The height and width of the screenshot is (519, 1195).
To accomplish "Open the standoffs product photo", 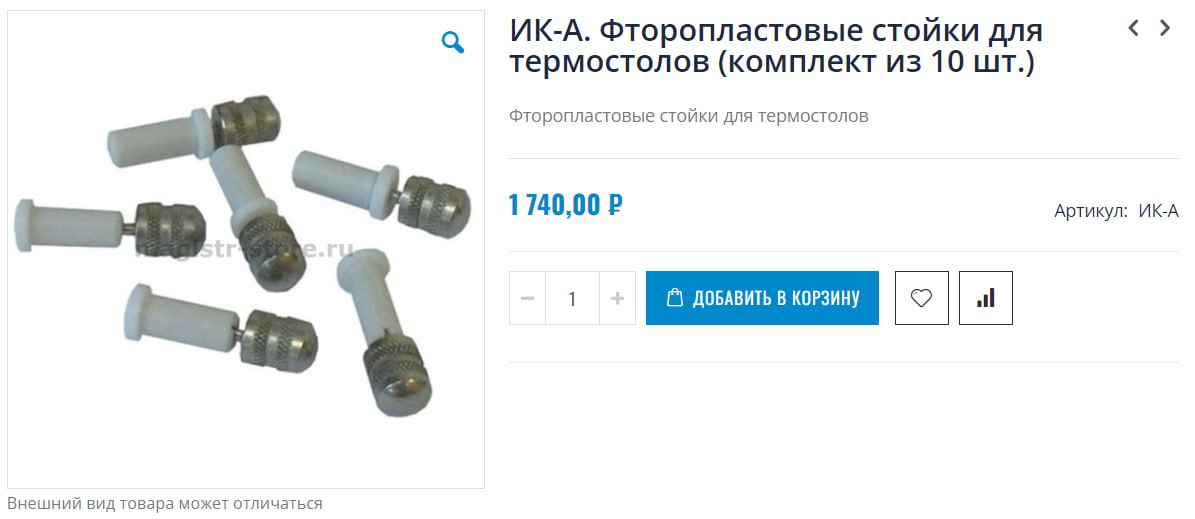I will click(246, 249).
